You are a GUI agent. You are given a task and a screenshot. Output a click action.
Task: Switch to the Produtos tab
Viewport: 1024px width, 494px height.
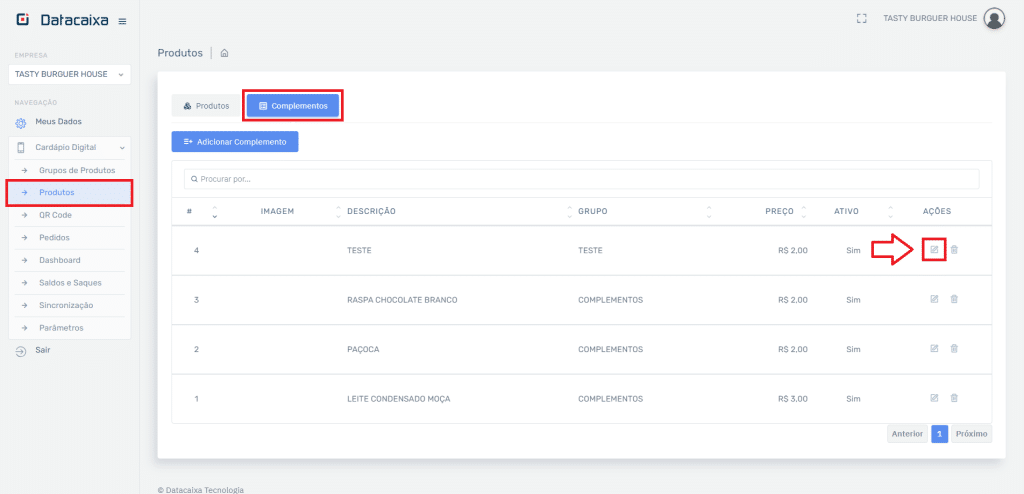coord(206,106)
